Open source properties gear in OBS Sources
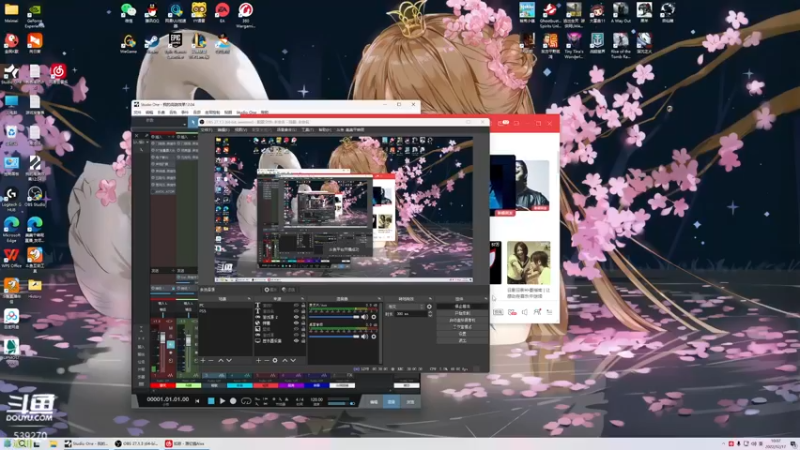Image resolution: width=800 pixels, height=450 pixels. point(275,360)
